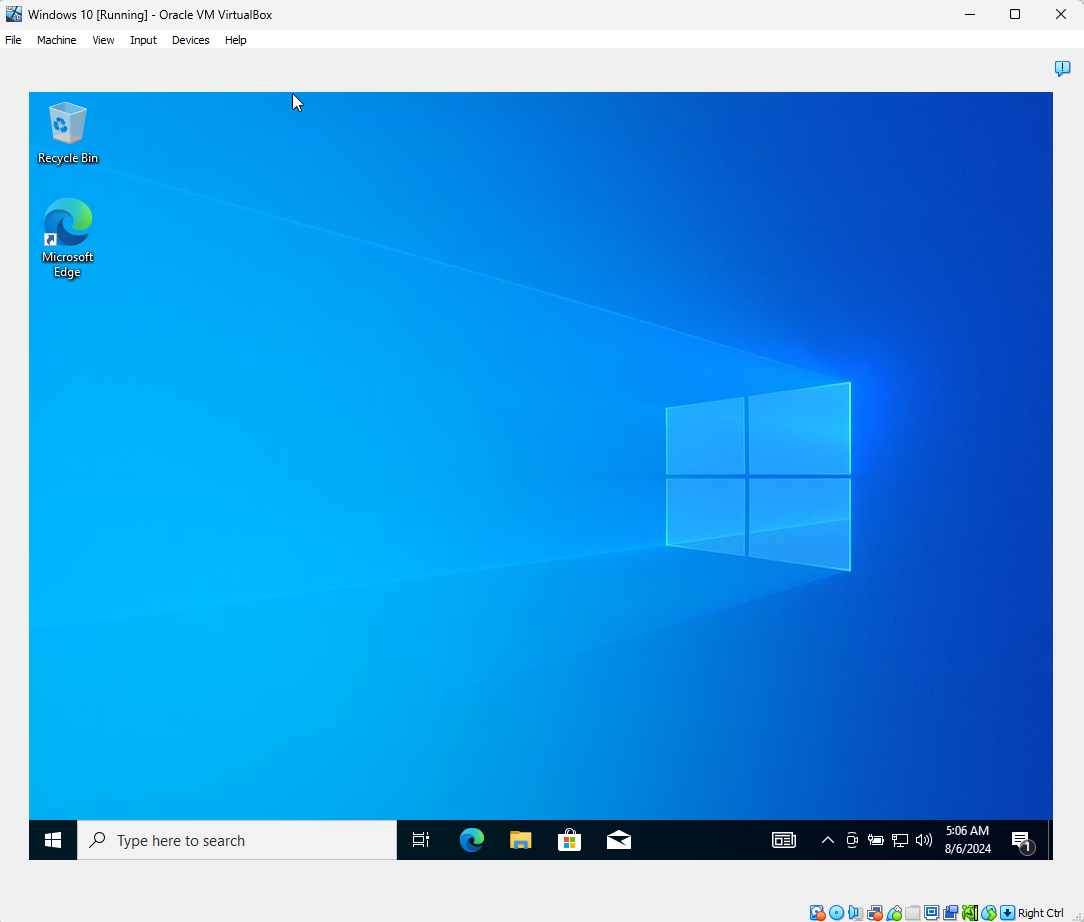Screen dimensions: 1084x922
Task: Click the VirtualBox hard disk activity indicator
Action: click(x=817, y=913)
